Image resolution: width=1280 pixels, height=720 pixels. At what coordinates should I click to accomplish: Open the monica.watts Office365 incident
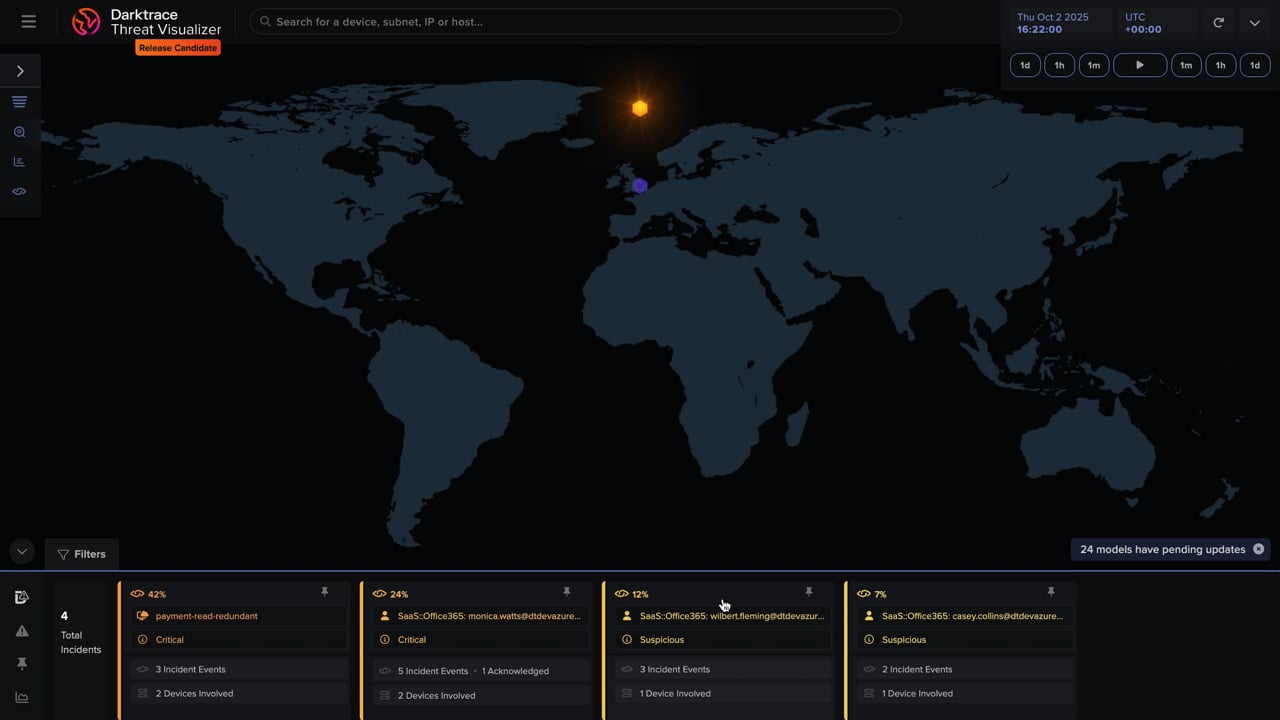click(x=489, y=616)
